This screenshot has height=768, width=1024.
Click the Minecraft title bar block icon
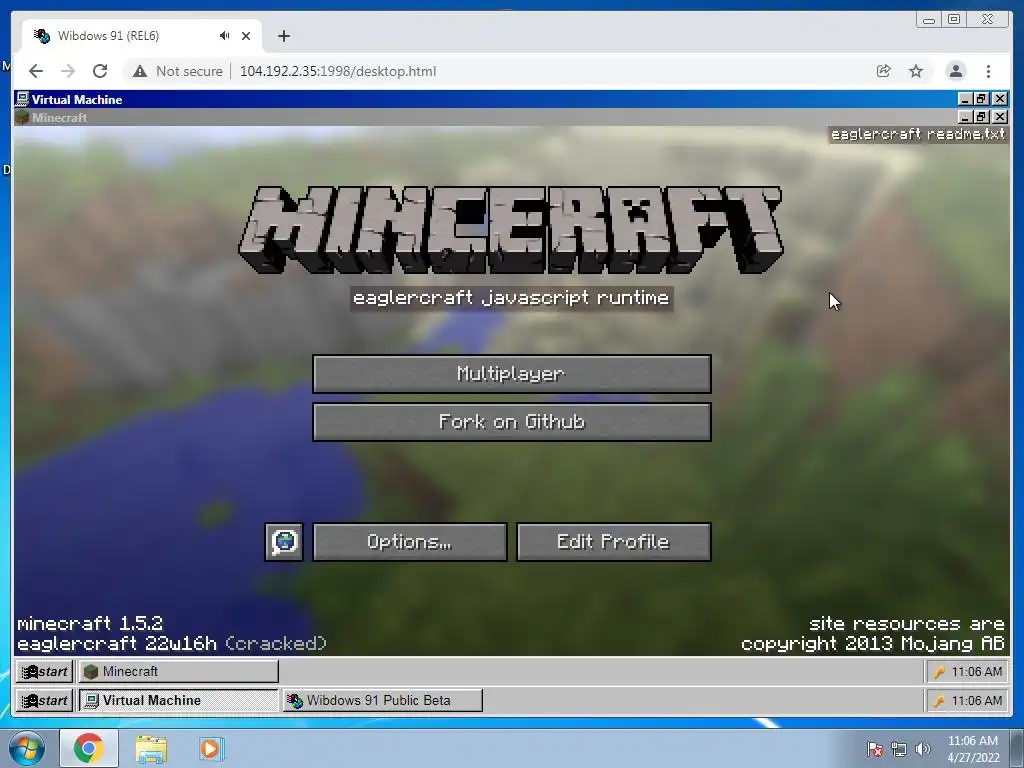click(22, 118)
